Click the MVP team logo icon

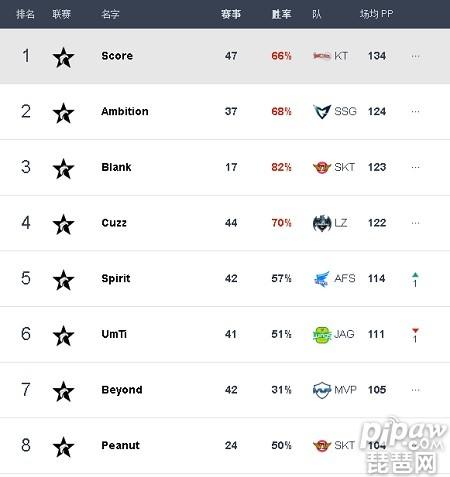click(322, 390)
